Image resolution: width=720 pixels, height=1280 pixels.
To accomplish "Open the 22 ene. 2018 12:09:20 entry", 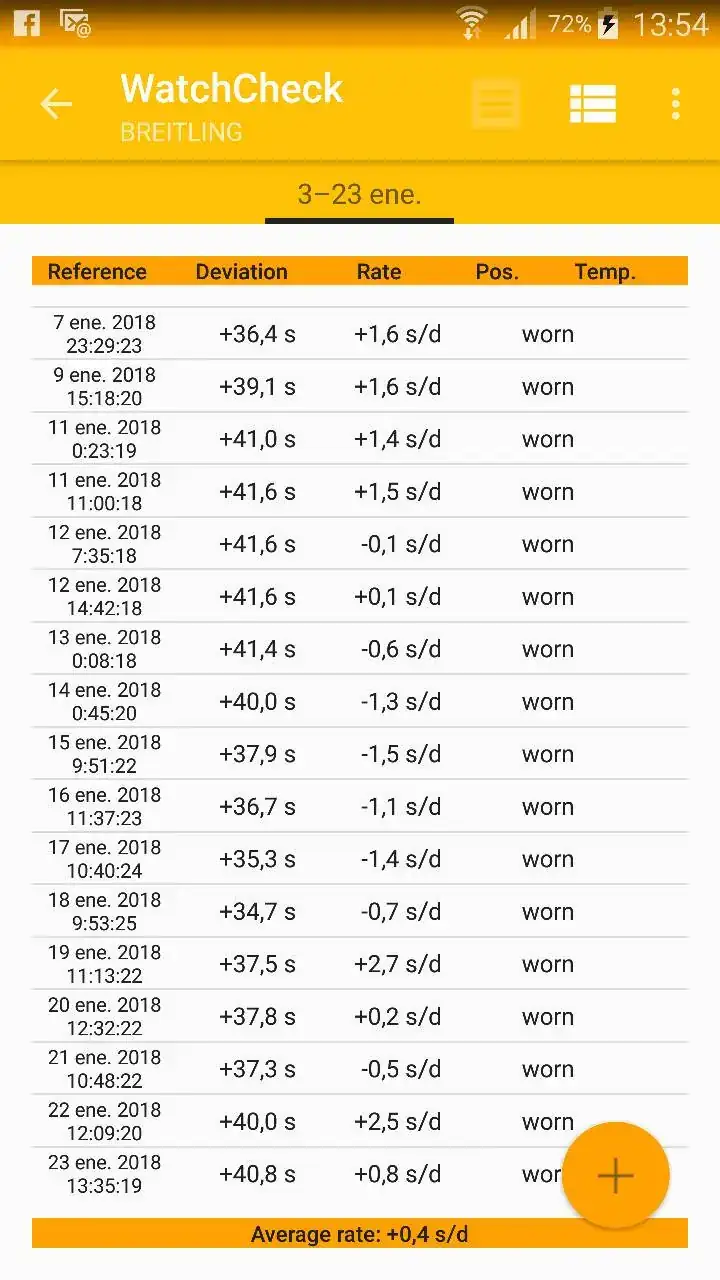I will [360, 1122].
